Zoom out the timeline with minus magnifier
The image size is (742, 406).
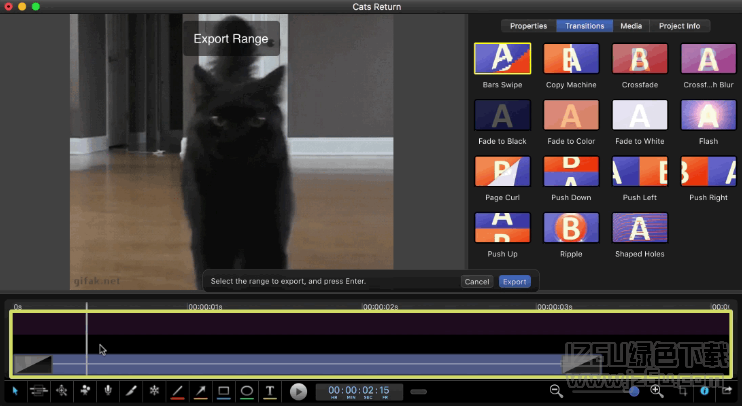556,391
